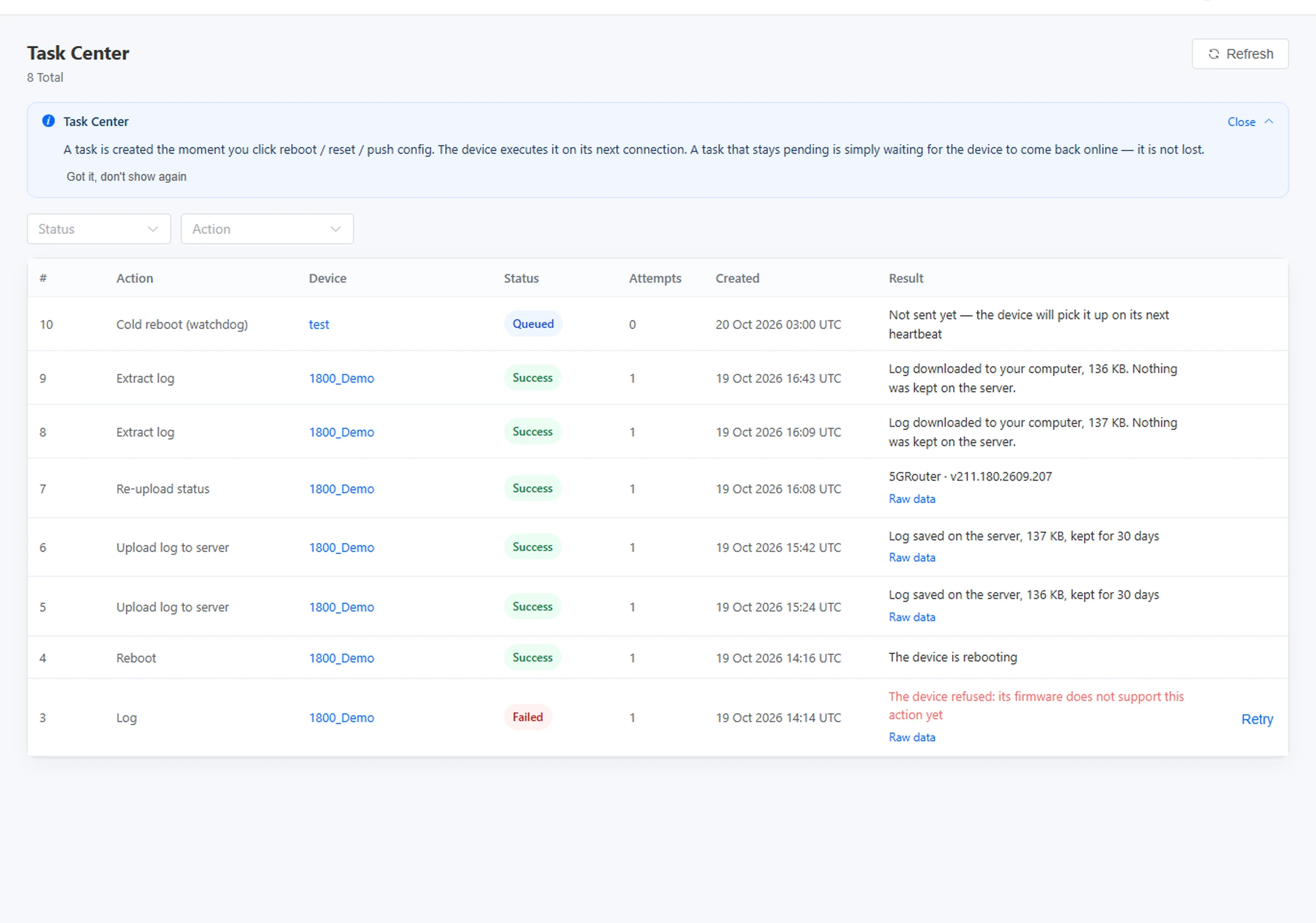This screenshot has width=1316, height=923.
Task: Open the Action filter dropdown
Action: [267, 229]
